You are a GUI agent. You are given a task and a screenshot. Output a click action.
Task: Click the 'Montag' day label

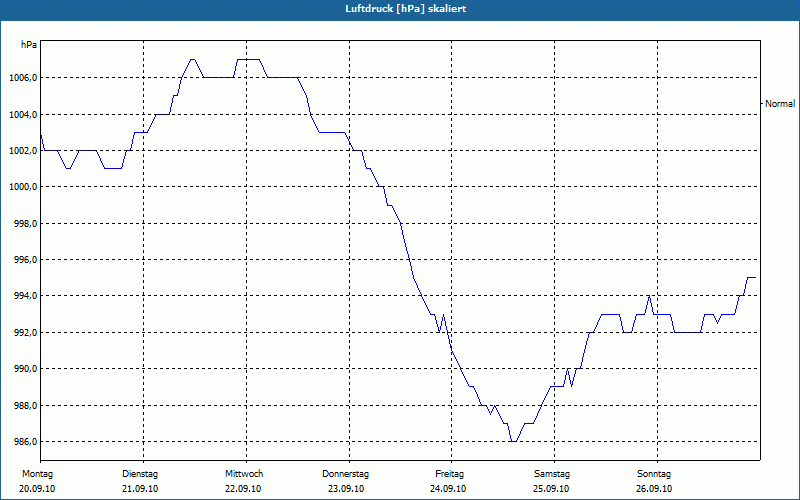coord(37,474)
